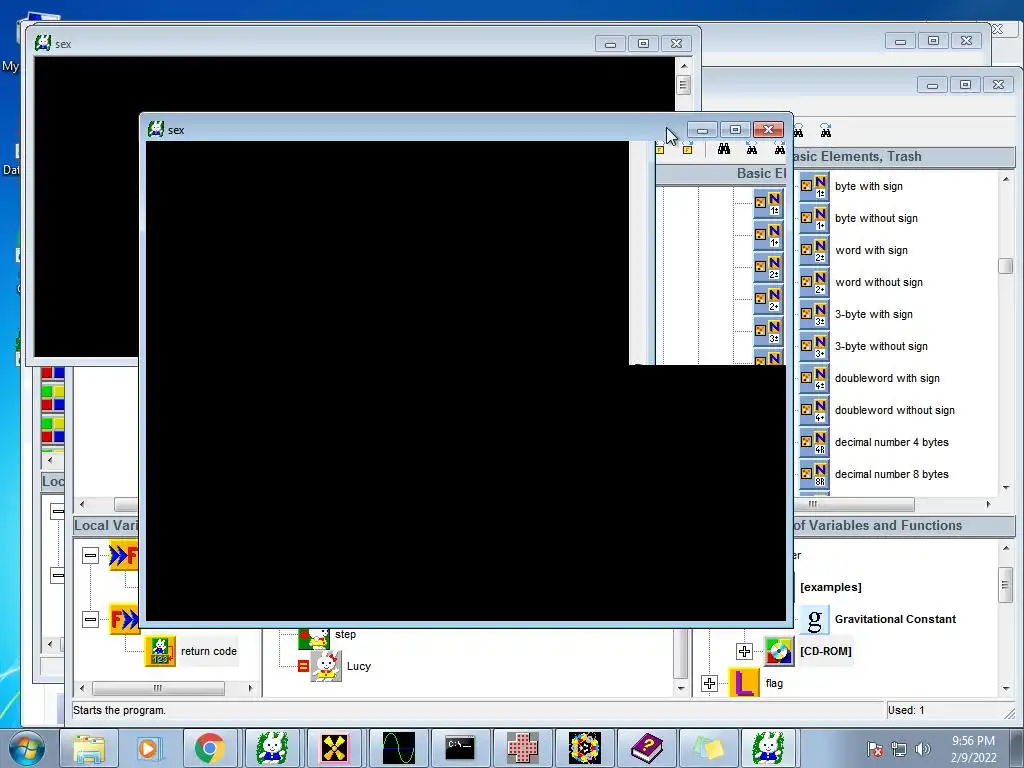1024x768 pixels.
Task: Select the [examples] folder entry
Action: pyautogui.click(x=831, y=587)
